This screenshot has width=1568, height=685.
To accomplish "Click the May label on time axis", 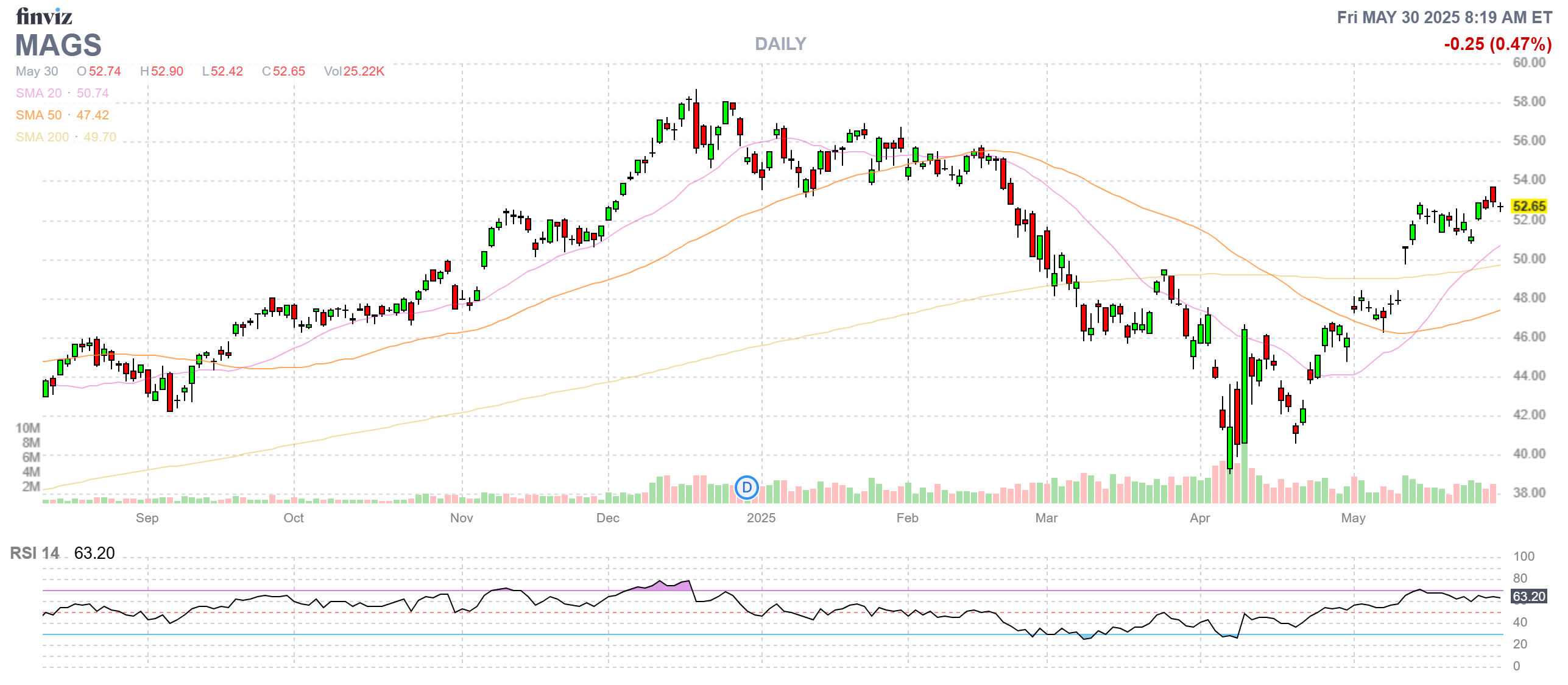I will [x=1353, y=518].
